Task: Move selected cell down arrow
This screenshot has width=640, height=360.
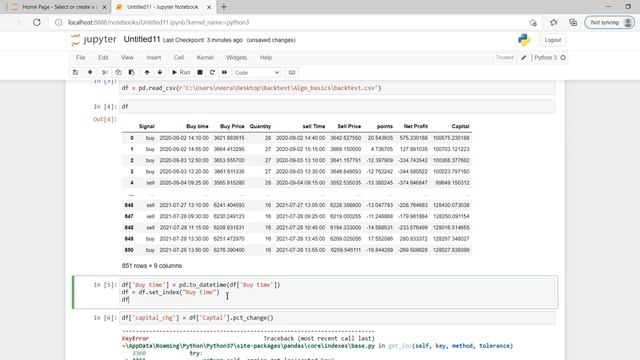Action: click(160, 72)
